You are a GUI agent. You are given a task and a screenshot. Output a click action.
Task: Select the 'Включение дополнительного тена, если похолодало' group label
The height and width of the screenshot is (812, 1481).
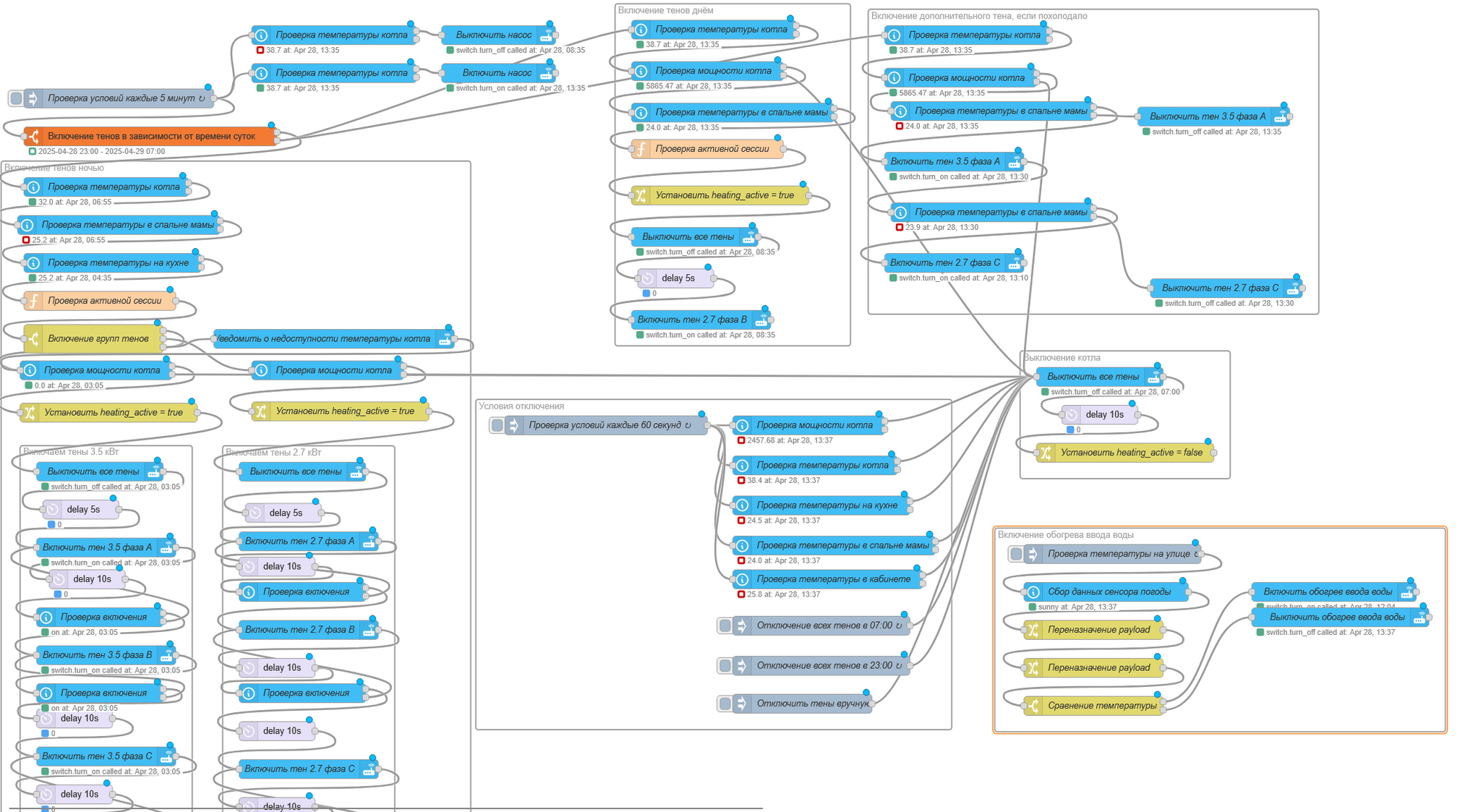(978, 16)
